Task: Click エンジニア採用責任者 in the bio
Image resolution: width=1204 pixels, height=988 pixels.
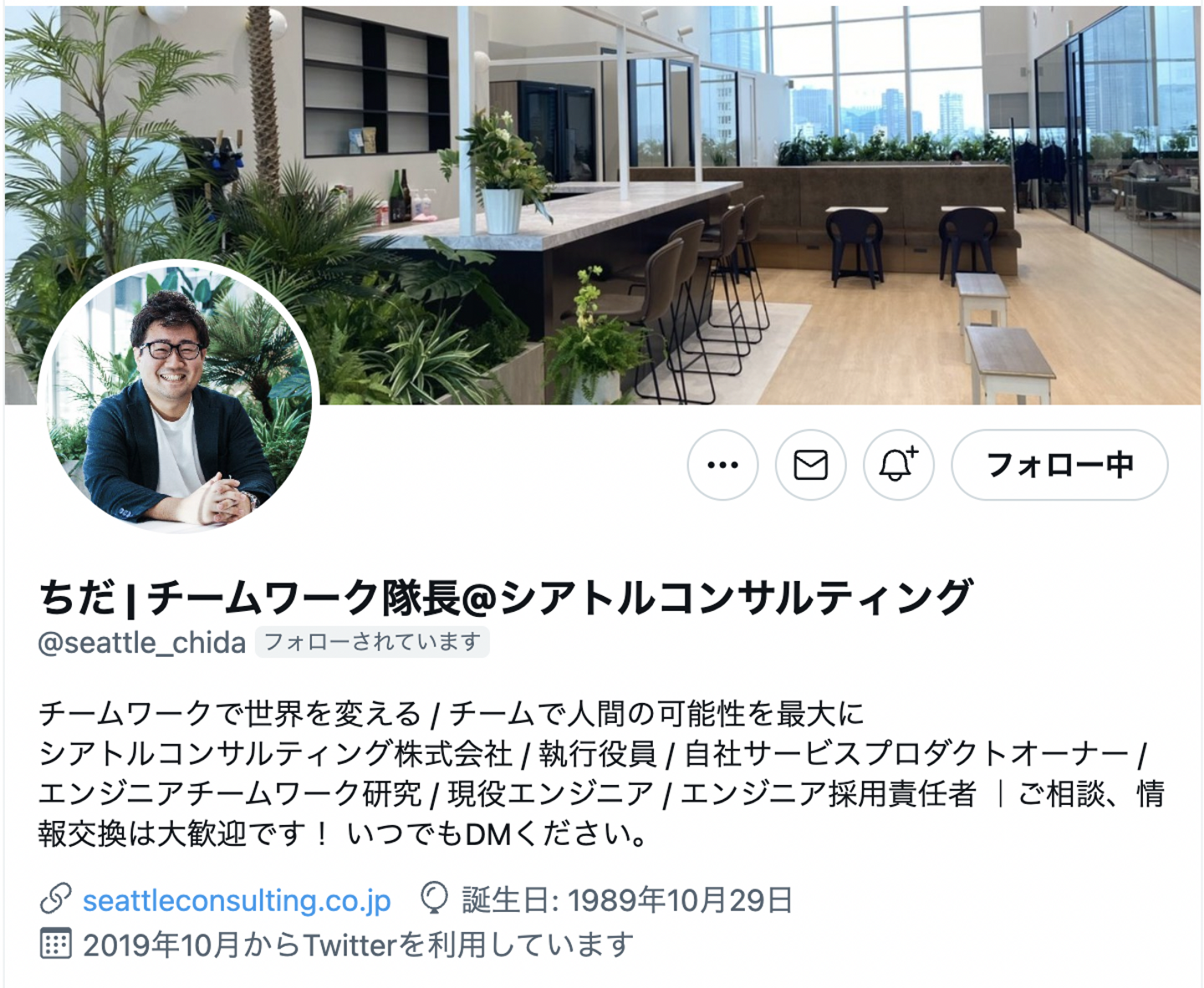Action: coord(828,793)
